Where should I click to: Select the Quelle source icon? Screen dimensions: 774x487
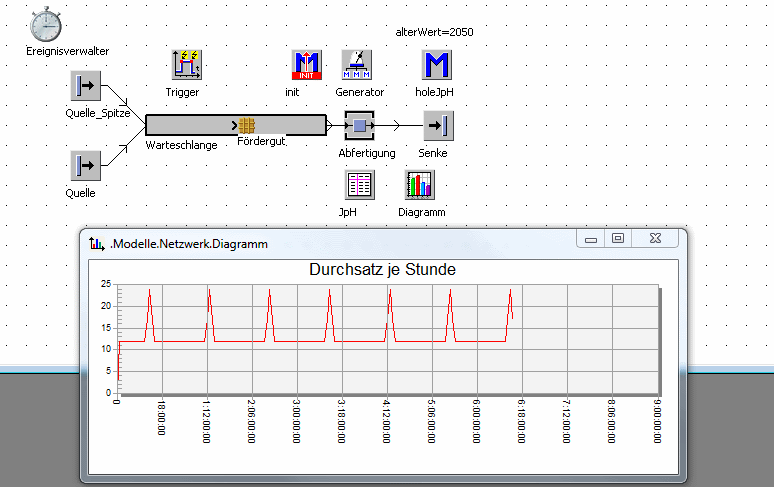(x=85, y=165)
